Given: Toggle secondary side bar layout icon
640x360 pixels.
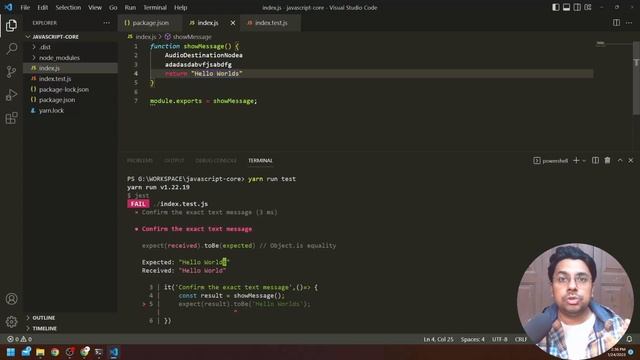Looking at the screenshot, I should click(577, 7).
